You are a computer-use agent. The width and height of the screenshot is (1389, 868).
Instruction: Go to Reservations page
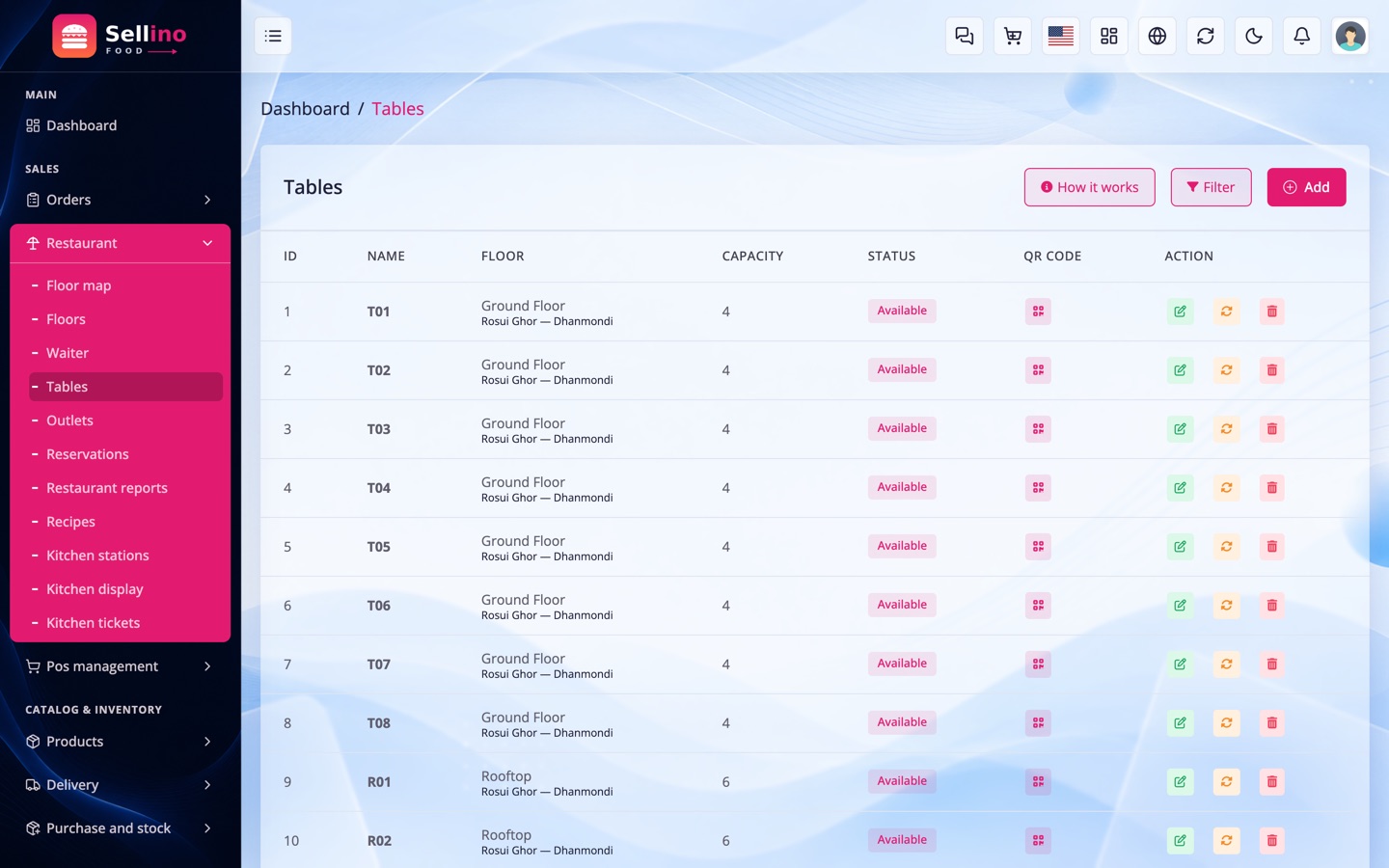[126, 454]
